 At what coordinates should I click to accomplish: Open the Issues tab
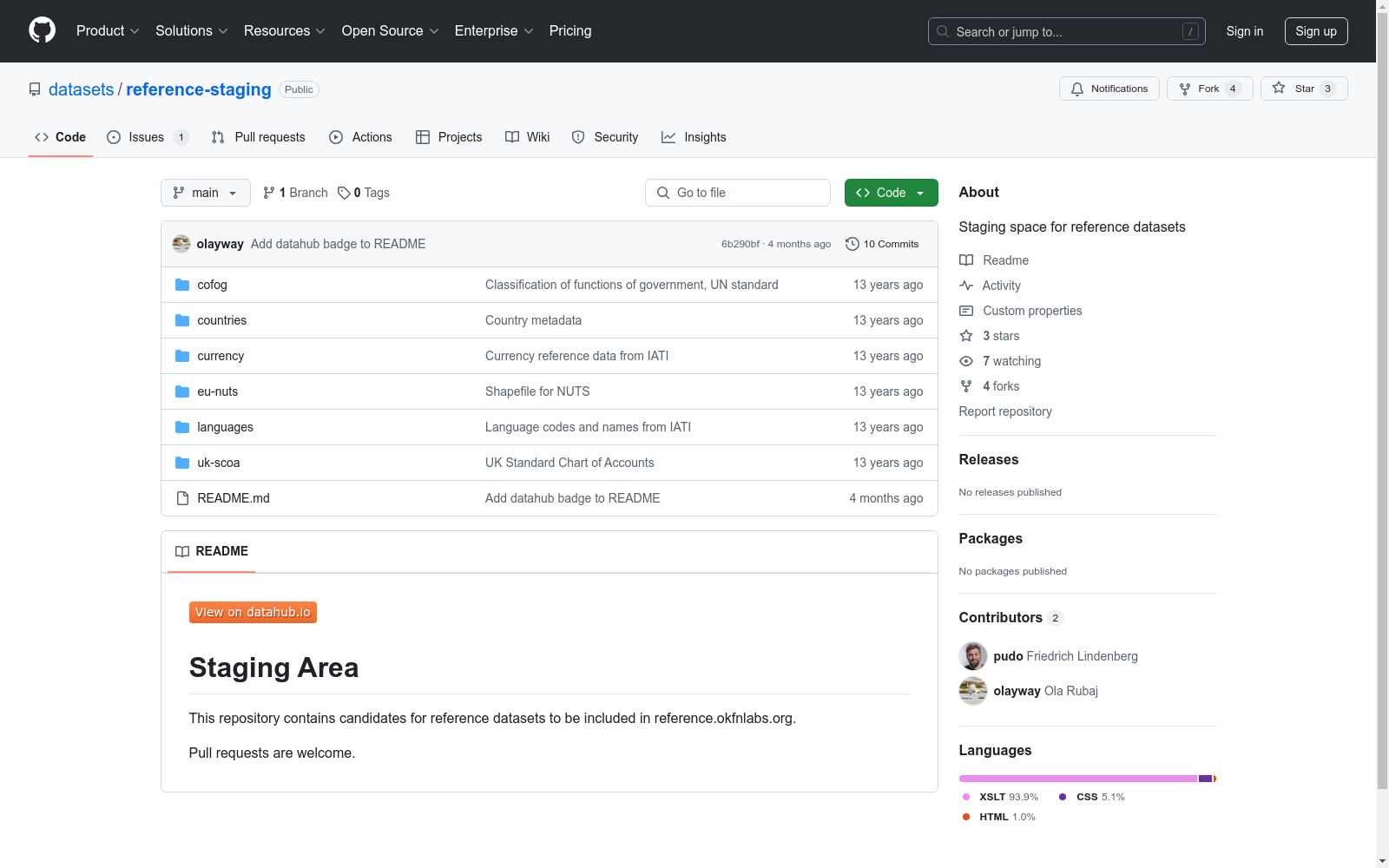click(148, 137)
